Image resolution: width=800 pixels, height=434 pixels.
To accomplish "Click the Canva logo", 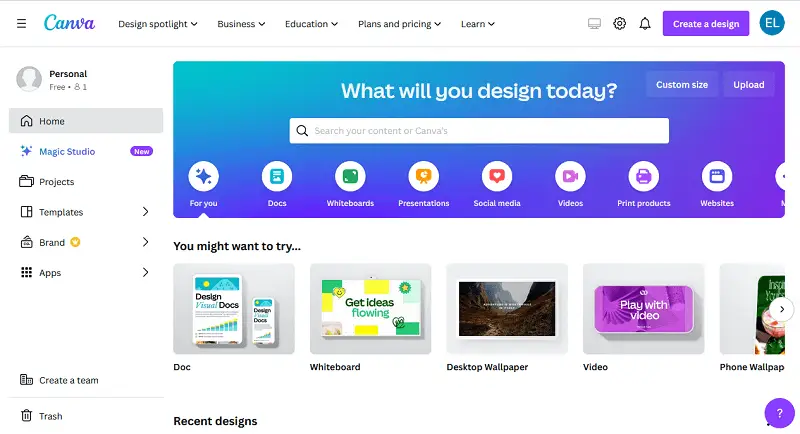I will [x=69, y=22].
